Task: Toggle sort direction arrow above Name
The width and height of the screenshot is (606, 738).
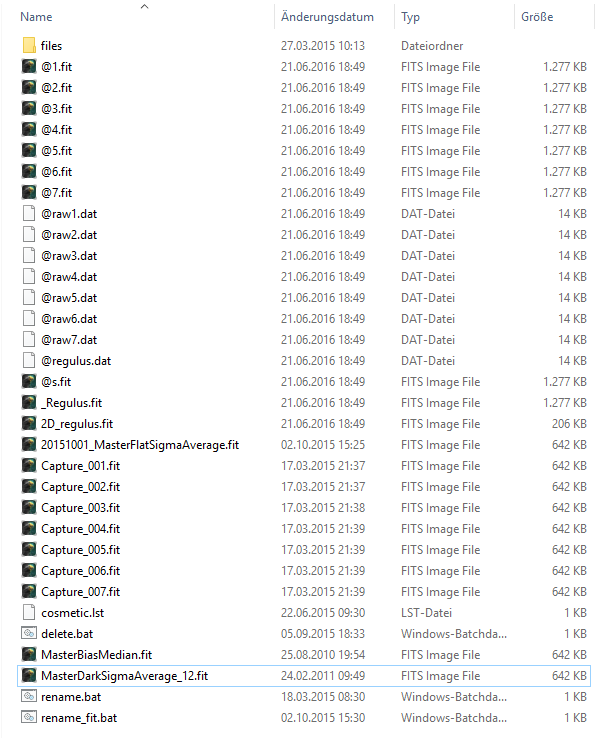Action: [x=144, y=6]
